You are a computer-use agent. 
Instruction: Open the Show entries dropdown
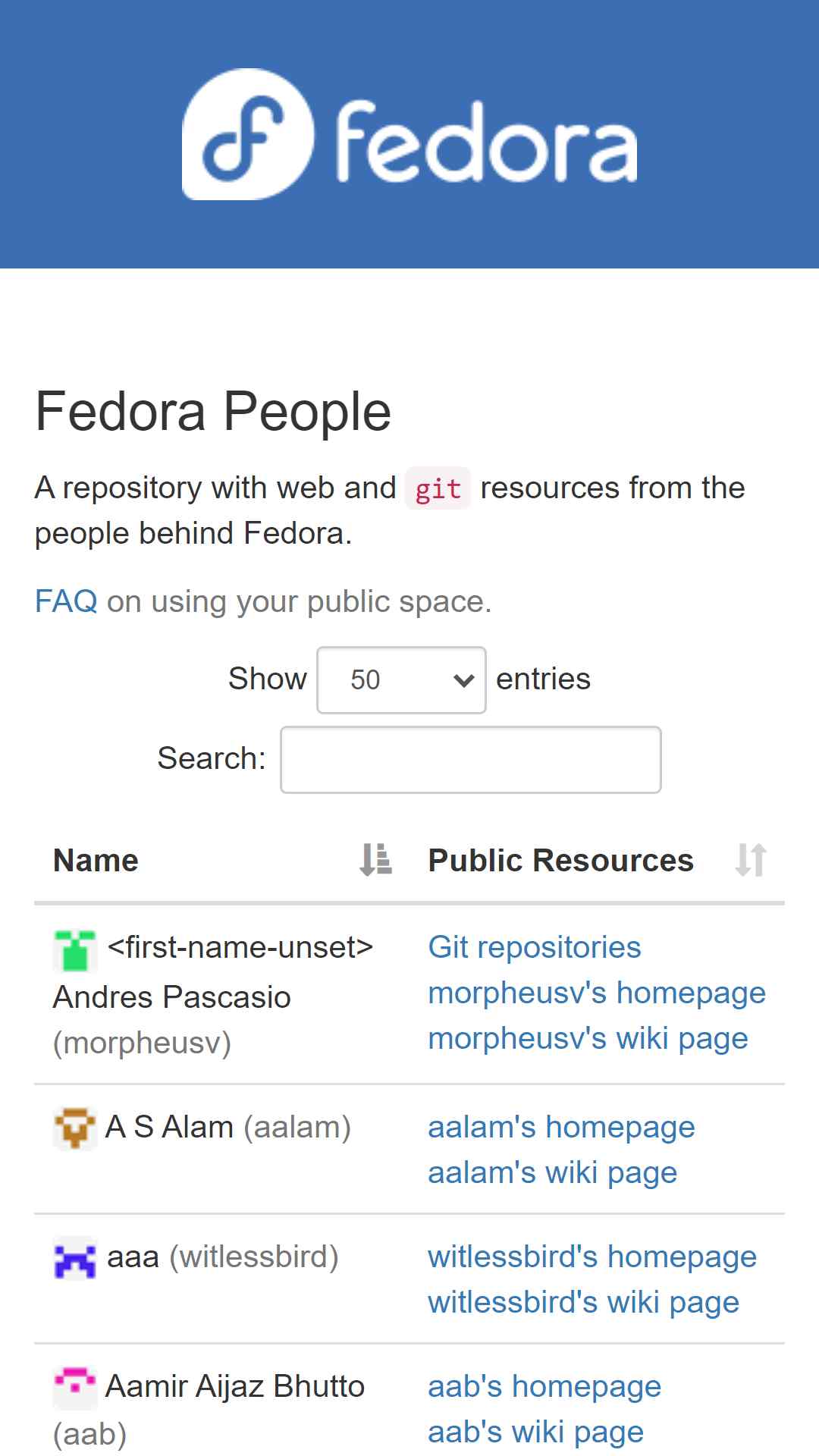[x=401, y=680]
